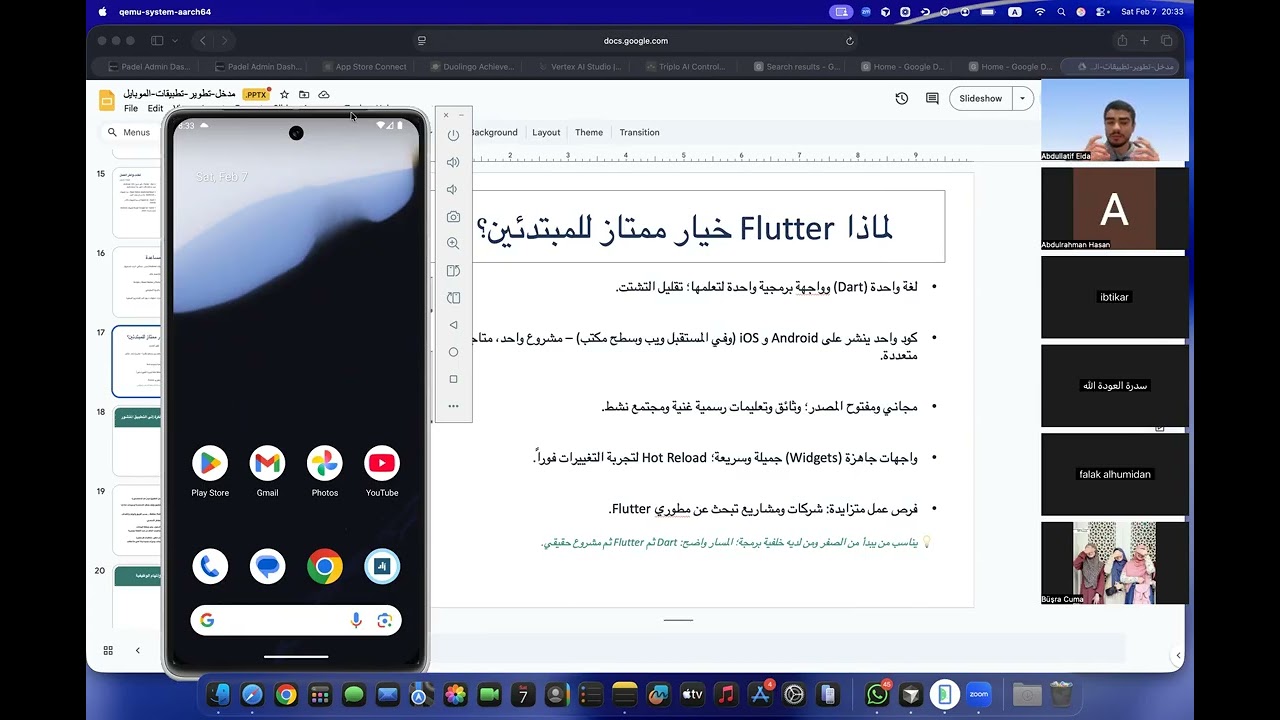The image size is (1280, 720).
Task: Open the comments icon in Google Slides
Action: pos(932,98)
